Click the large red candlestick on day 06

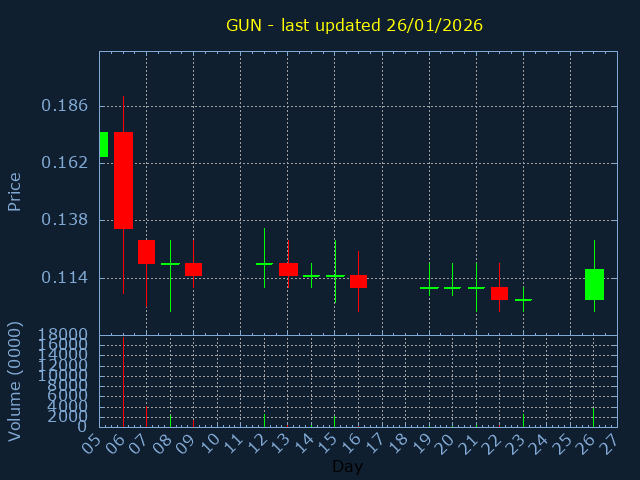(x=123, y=180)
